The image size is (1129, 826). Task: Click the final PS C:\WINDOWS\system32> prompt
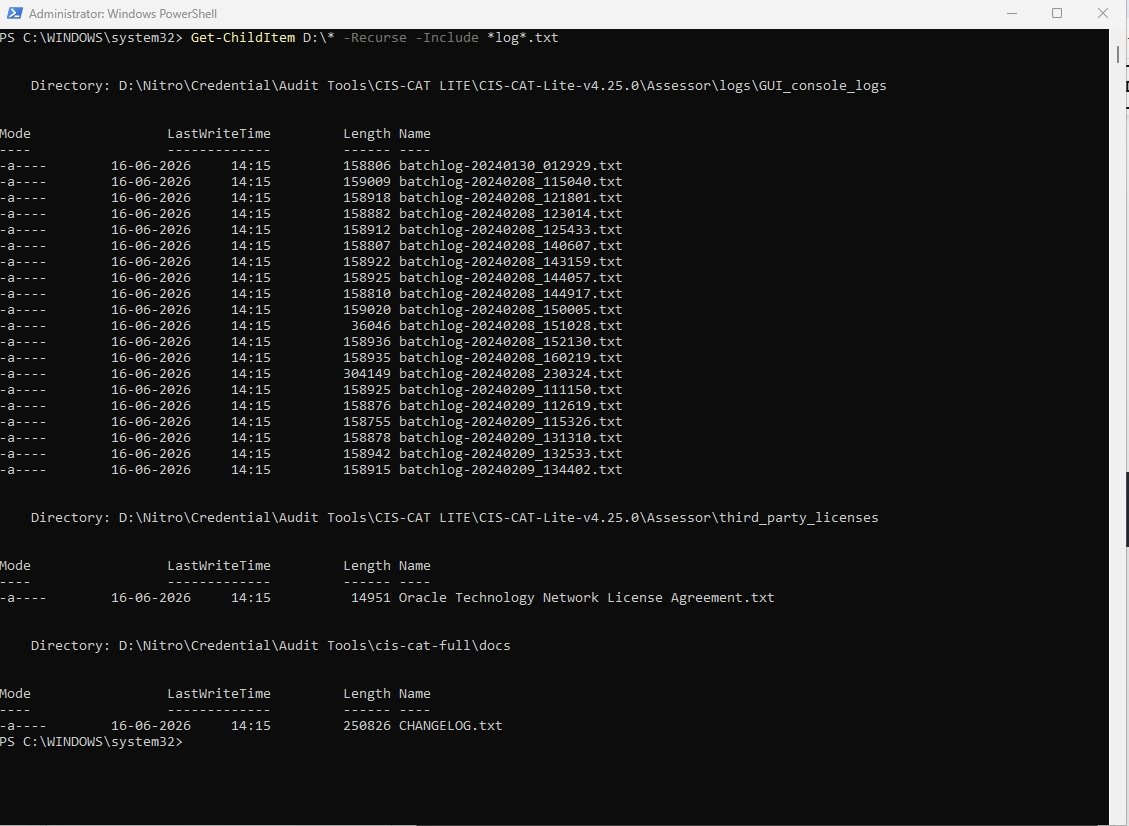tap(91, 742)
